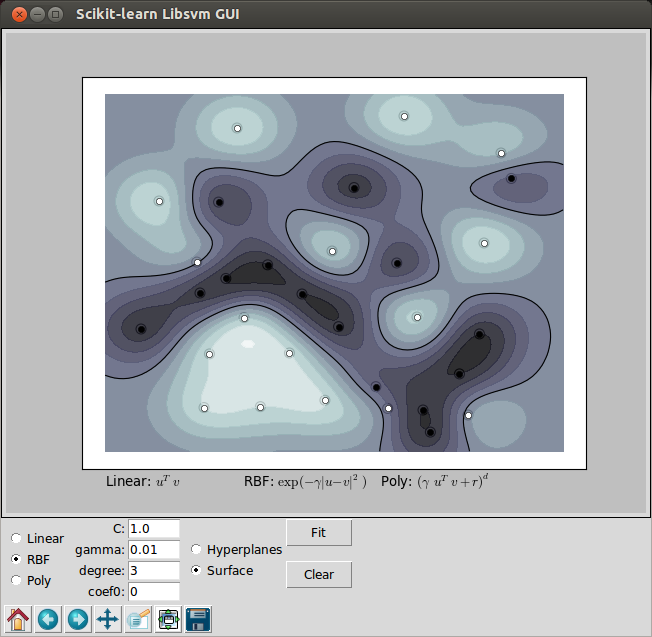Close the Scikit-learn Libsvm GUI window

[19, 15]
